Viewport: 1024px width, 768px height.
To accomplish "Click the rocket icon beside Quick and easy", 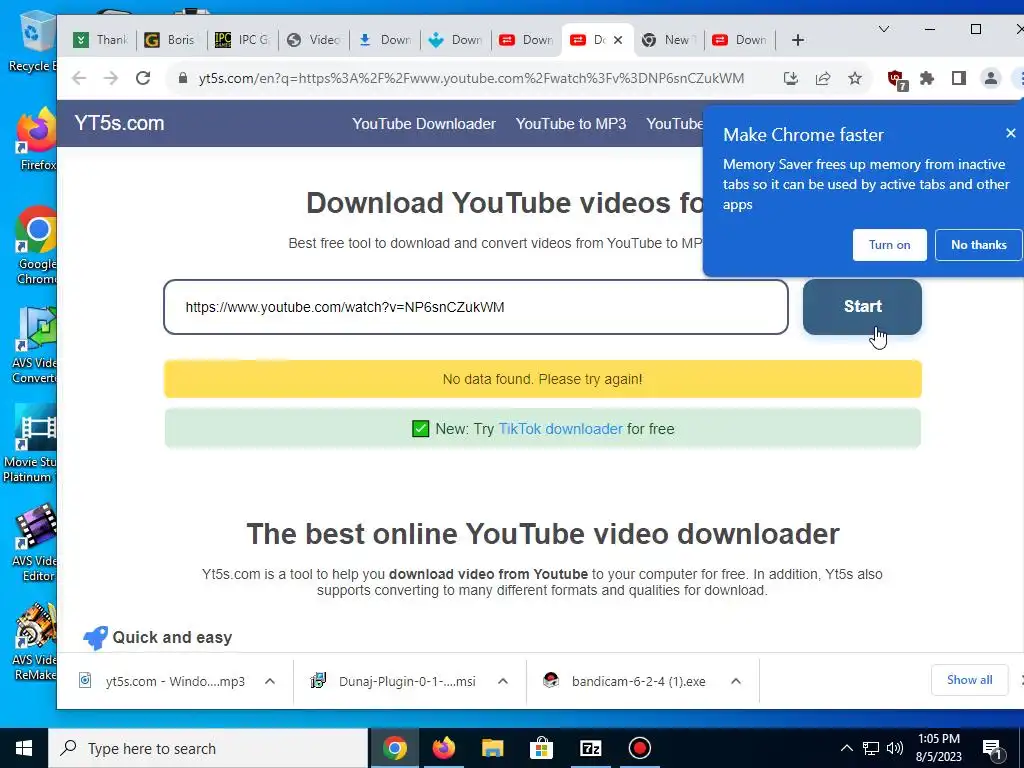I will tap(95, 637).
